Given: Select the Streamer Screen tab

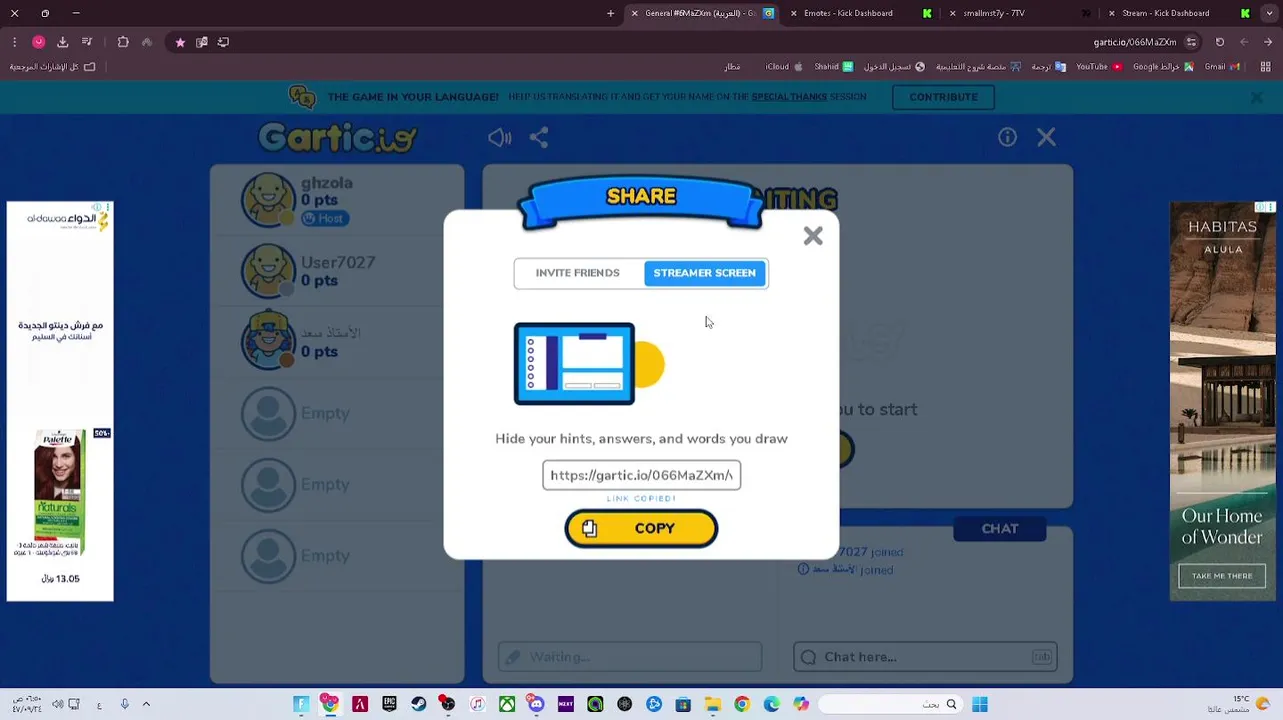Looking at the screenshot, I should tap(705, 273).
